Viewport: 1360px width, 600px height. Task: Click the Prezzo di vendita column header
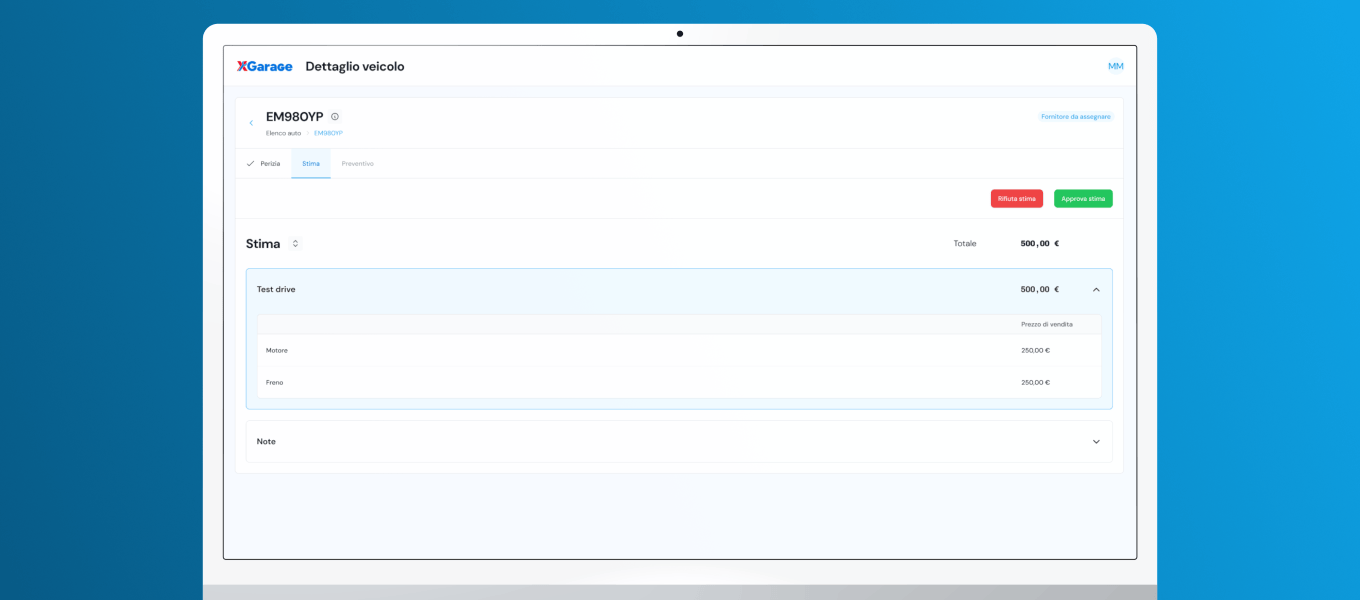(1047, 324)
